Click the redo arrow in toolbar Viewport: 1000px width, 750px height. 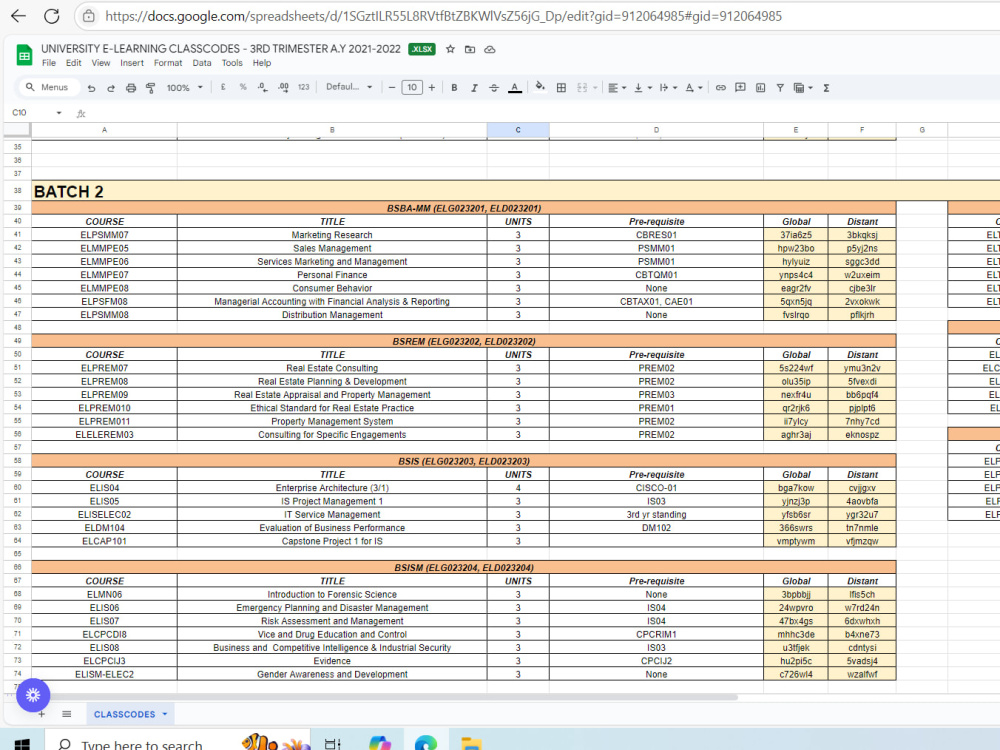(111, 88)
